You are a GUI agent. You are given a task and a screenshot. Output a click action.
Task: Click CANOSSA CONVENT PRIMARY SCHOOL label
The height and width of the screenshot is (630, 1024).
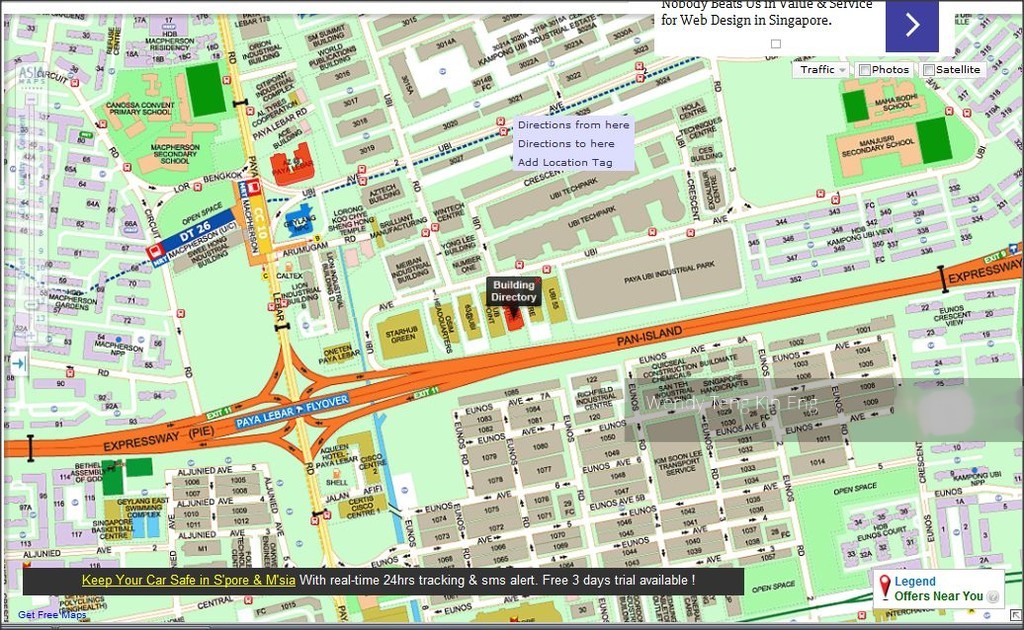(140, 108)
